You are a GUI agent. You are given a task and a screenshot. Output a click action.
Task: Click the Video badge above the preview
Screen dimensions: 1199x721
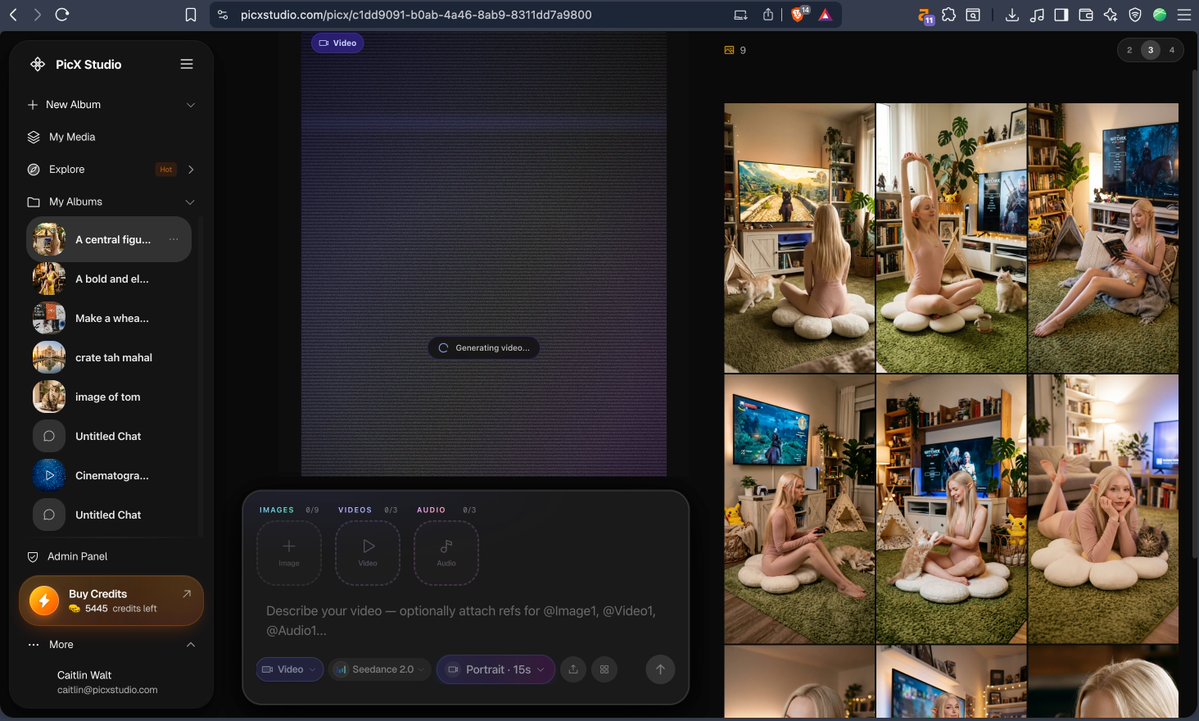(337, 43)
